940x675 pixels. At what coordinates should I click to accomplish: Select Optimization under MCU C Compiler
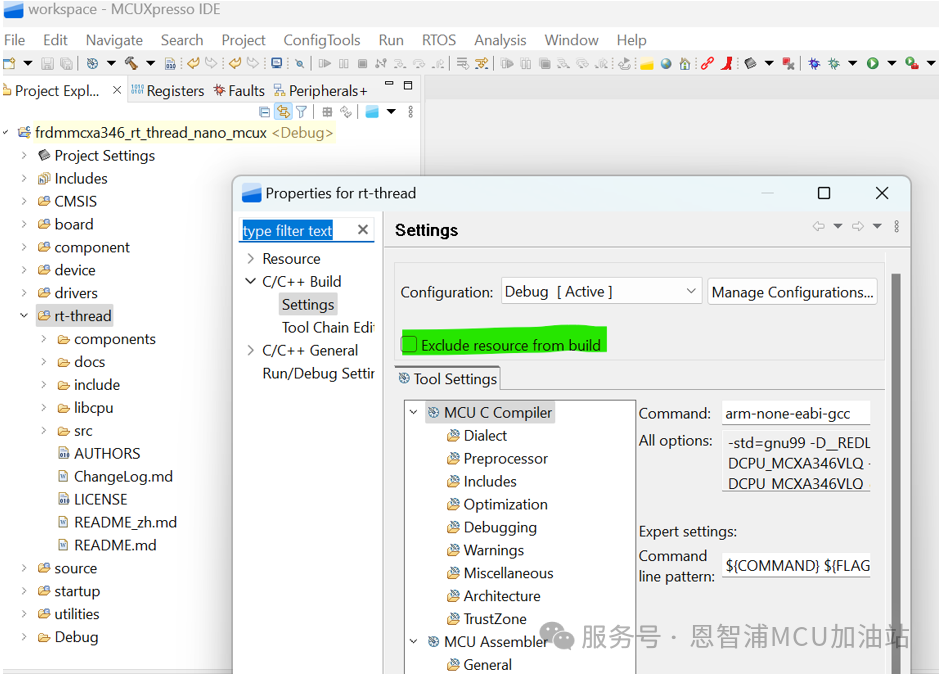coord(505,504)
